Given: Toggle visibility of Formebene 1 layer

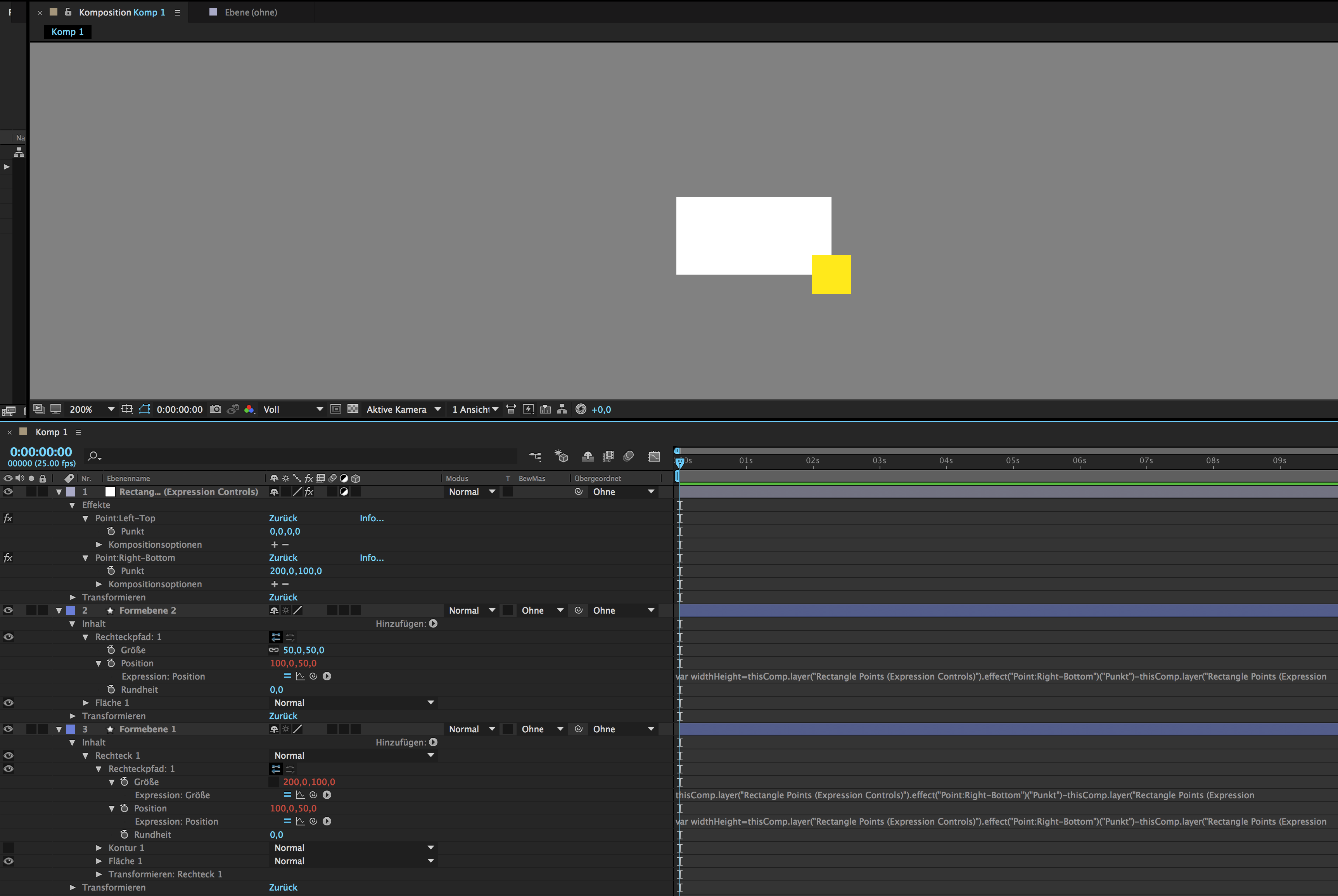Looking at the screenshot, I should 8,729.
